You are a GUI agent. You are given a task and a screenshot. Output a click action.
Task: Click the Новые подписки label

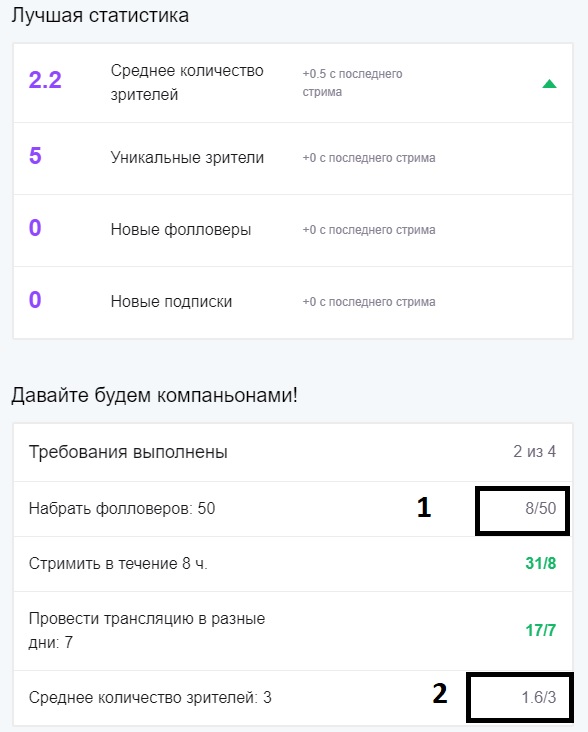click(171, 302)
